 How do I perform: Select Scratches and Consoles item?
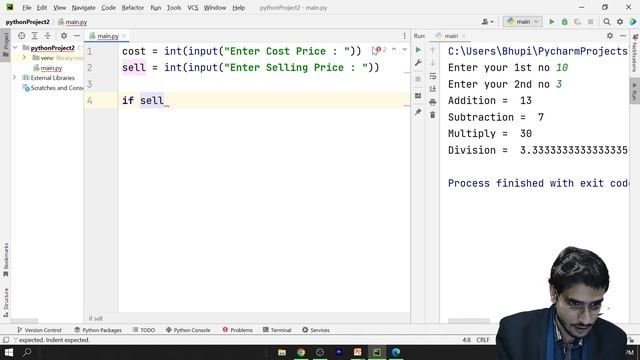point(53,88)
